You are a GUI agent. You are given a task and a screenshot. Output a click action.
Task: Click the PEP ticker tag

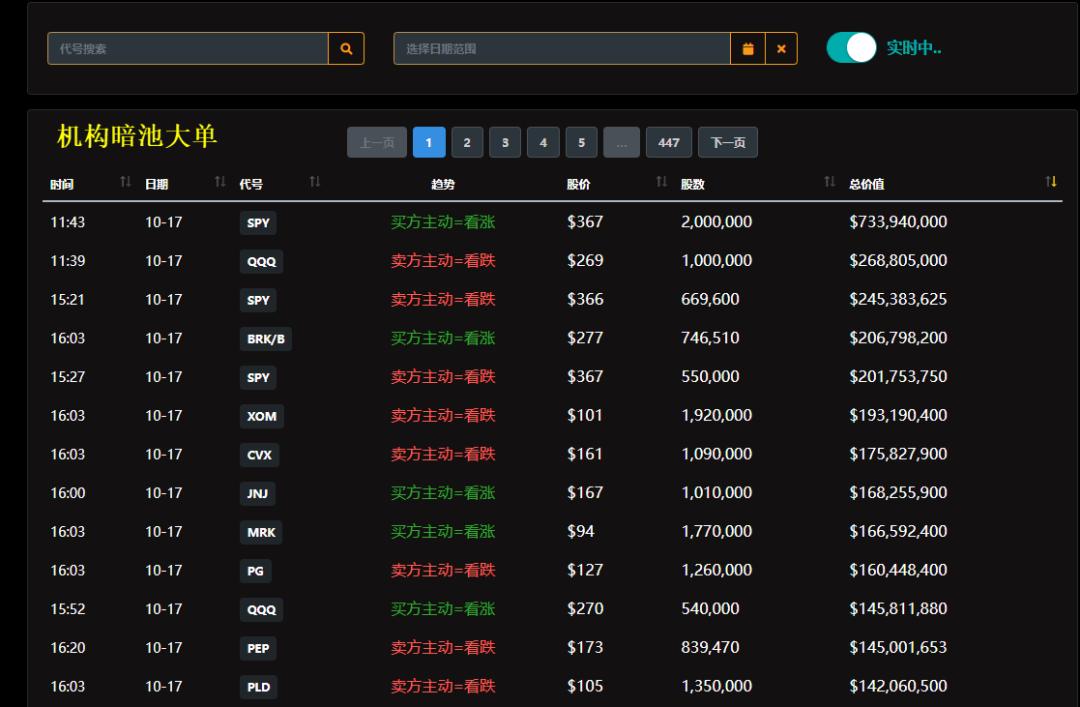point(258,648)
